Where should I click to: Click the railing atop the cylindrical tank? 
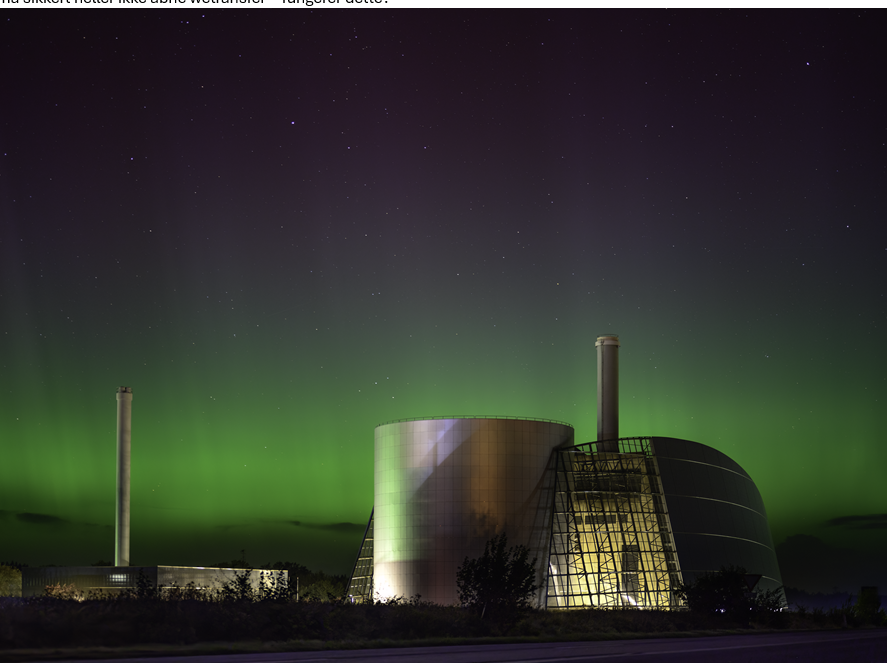click(x=473, y=421)
